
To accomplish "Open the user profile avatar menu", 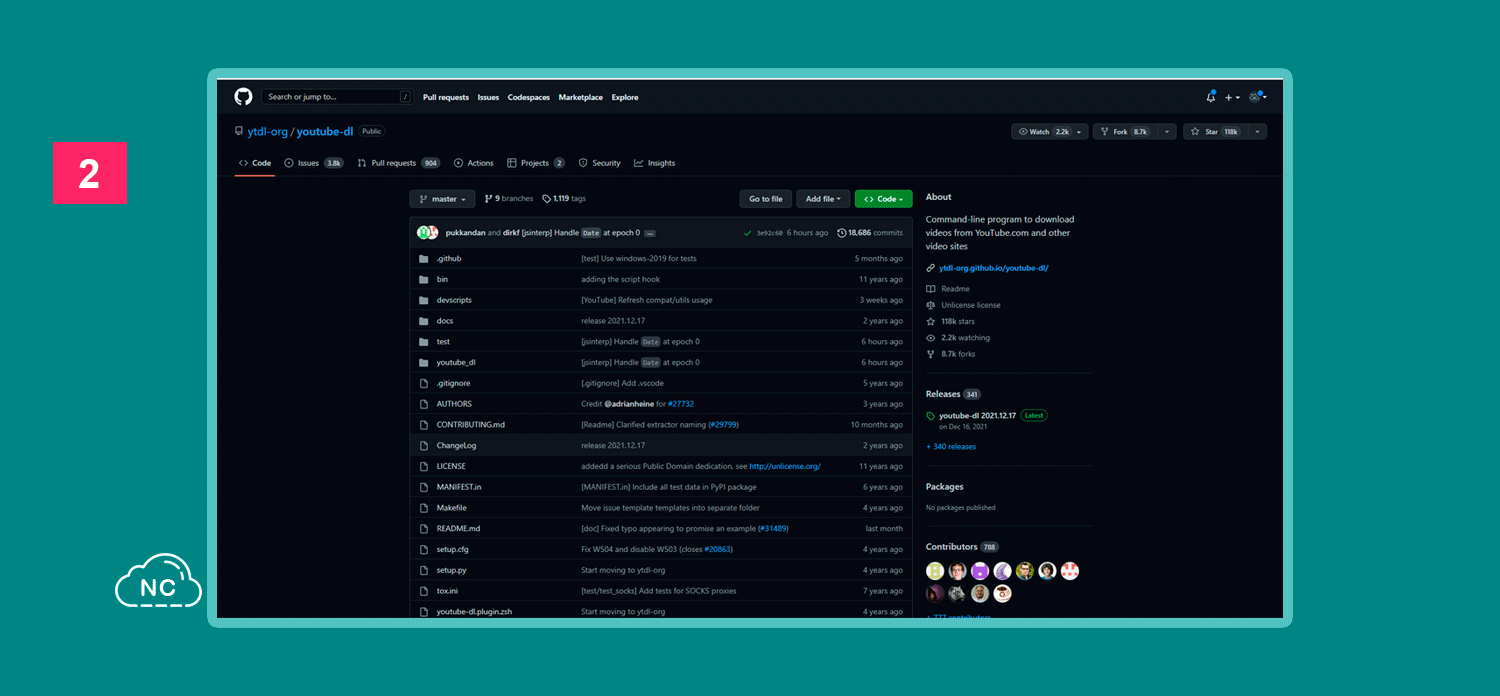I will [x=1257, y=97].
